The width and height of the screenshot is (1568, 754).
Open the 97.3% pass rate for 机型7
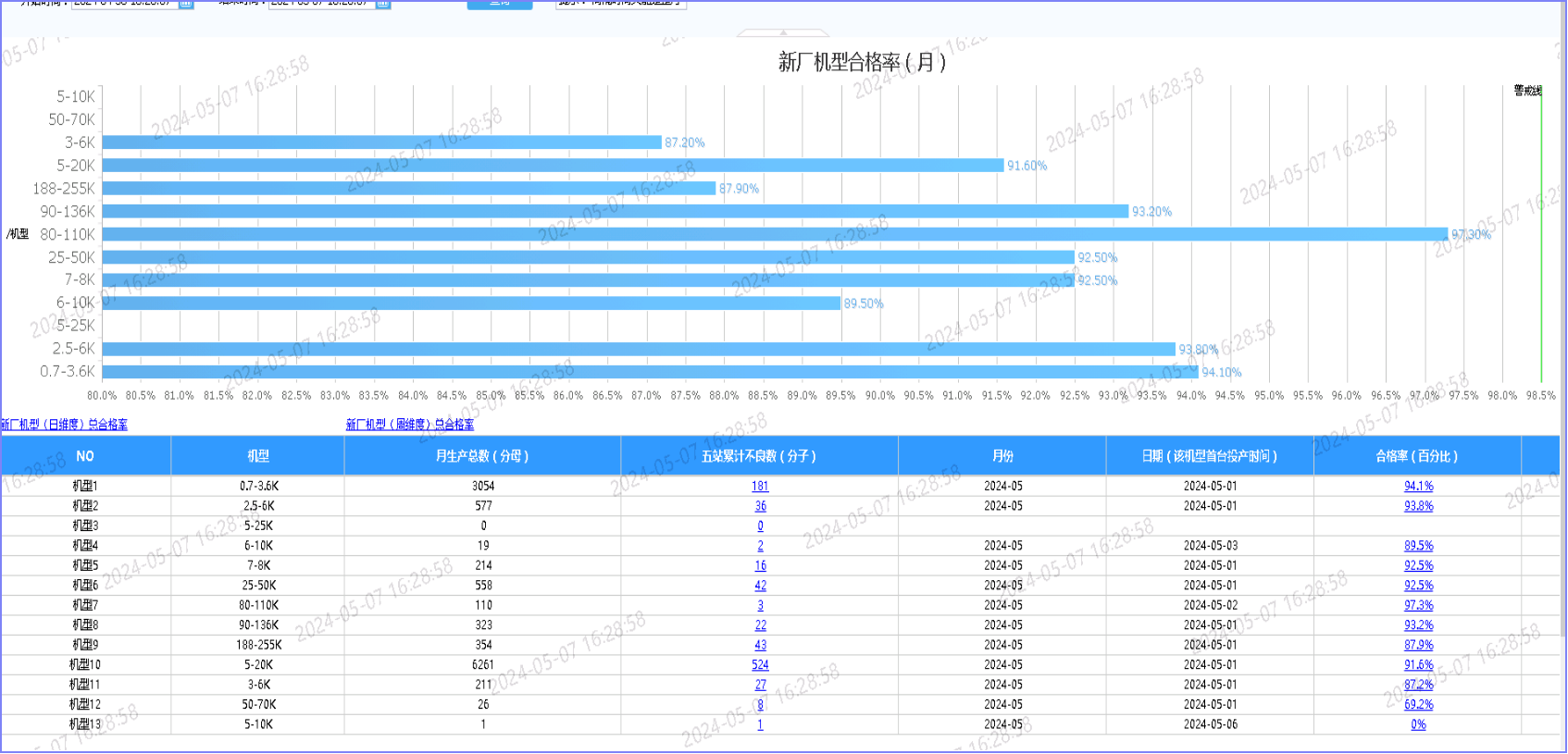click(1418, 605)
